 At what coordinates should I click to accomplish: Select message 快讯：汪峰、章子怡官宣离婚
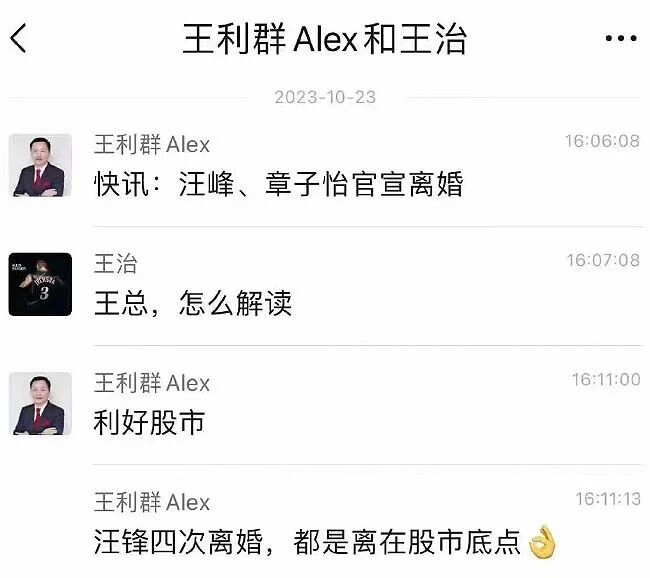coord(279,184)
